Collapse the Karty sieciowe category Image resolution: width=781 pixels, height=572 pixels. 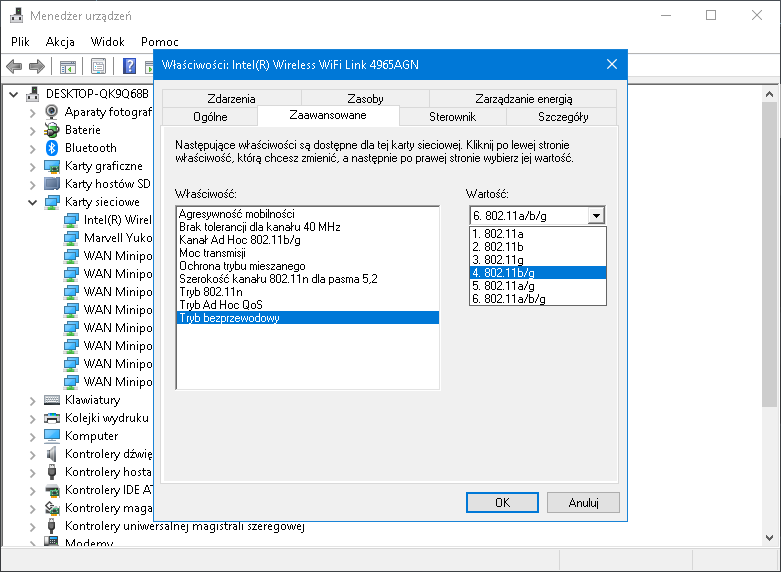33,202
